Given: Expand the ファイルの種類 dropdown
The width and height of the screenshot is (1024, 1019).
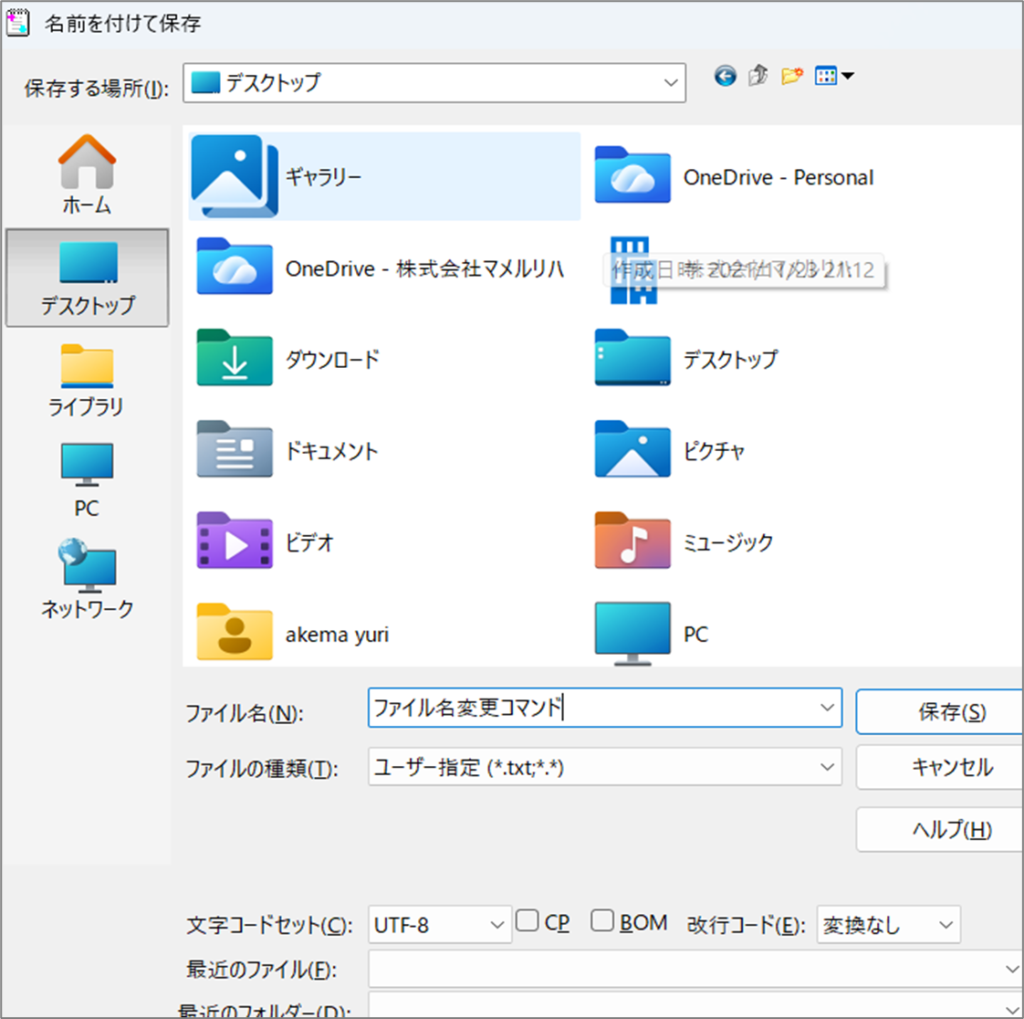Looking at the screenshot, I should coord(827,767).
